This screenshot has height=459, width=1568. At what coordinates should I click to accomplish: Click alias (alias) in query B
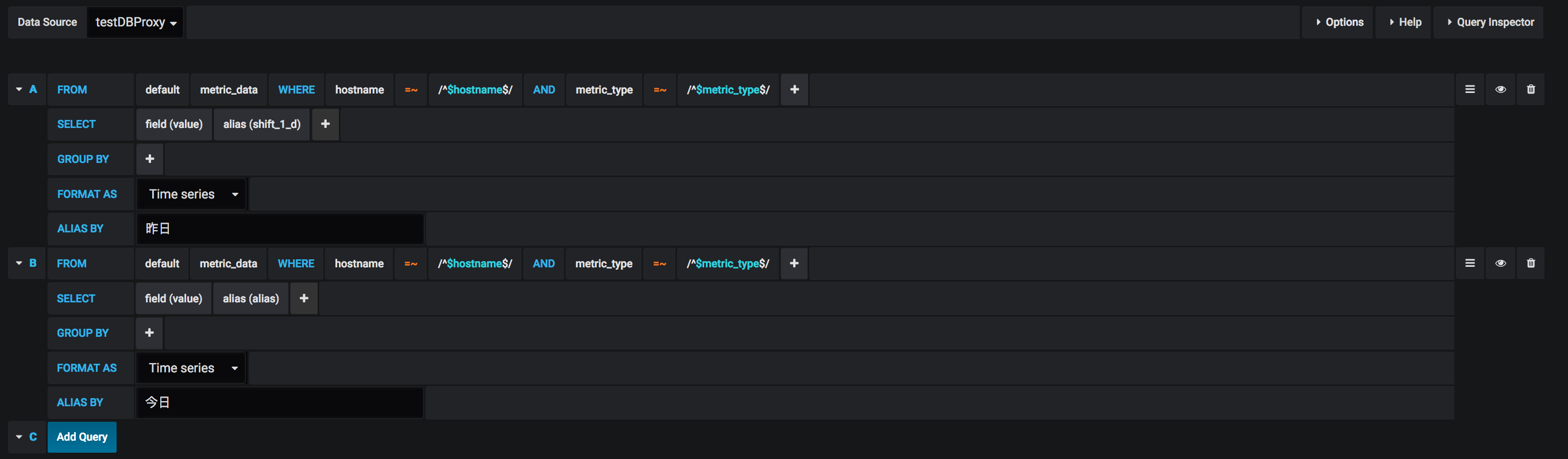click(251, 298)
